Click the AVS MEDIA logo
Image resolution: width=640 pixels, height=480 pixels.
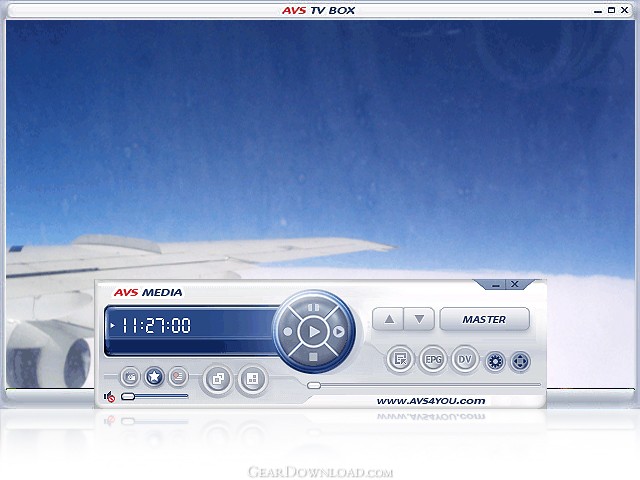[x=148, y=293]
